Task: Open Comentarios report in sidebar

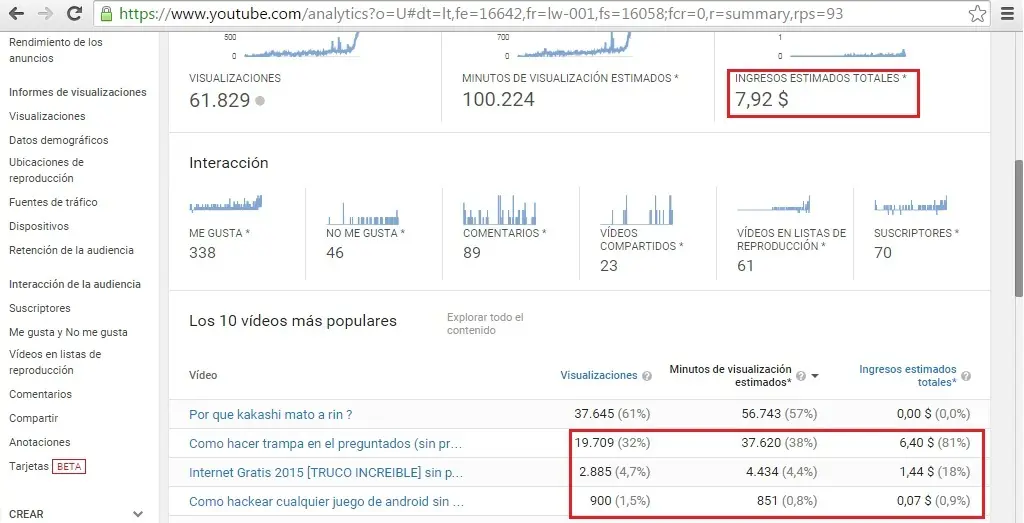Action: pyautogui.click(x=40, y=394)
